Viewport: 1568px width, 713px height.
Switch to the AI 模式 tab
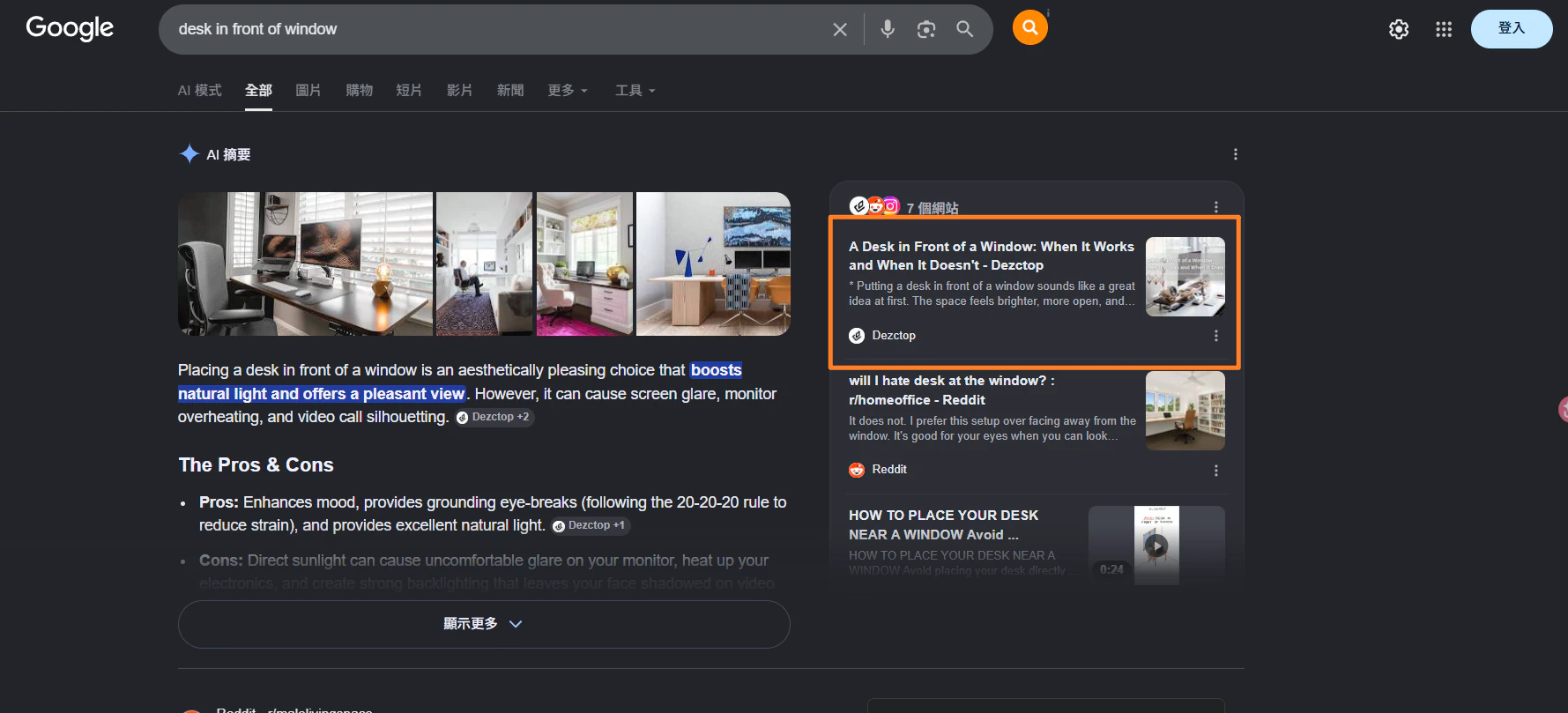point(199,90)
